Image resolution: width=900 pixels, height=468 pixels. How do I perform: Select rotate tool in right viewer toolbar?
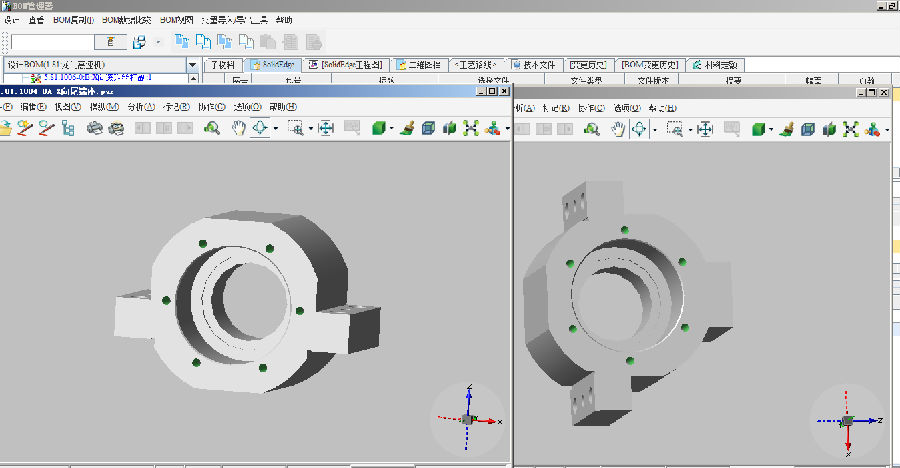click(x=639, y=129)
